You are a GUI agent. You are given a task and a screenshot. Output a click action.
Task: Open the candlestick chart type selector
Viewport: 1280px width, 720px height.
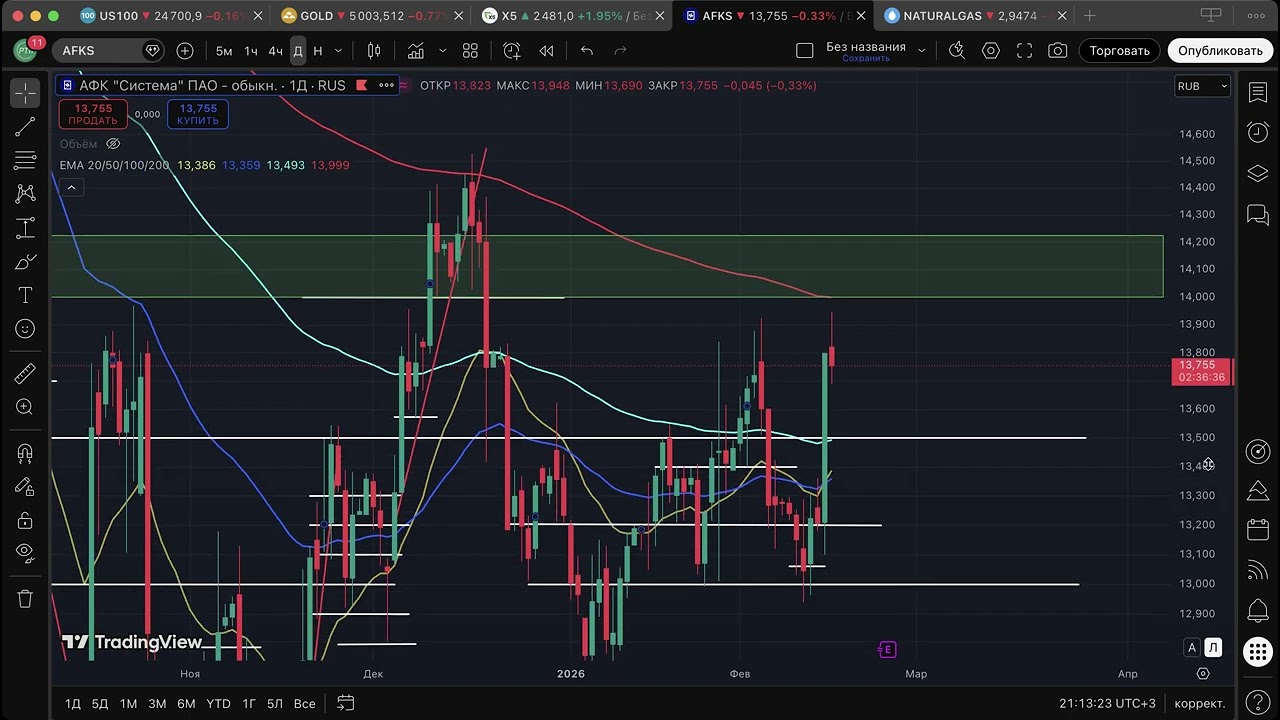click(374, 51)
